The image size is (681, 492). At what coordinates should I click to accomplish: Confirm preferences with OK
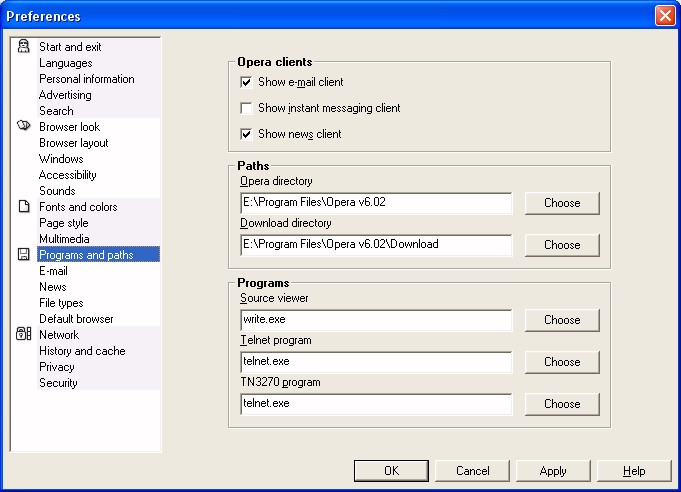(391, 471)
